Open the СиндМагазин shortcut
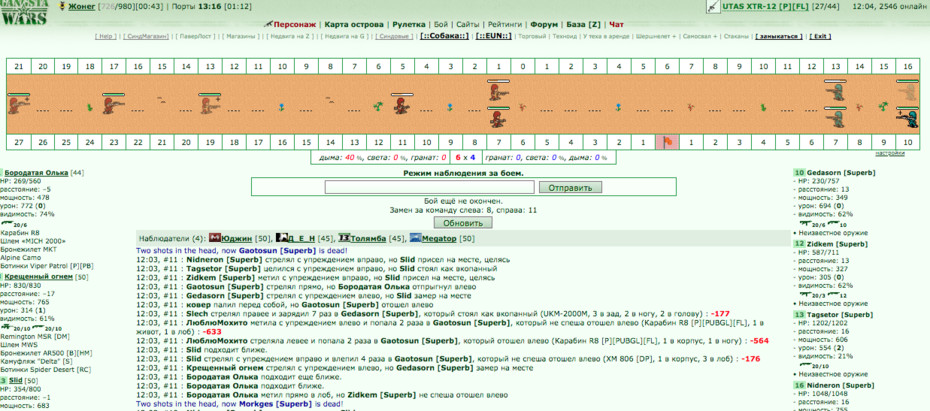Screen dimensions: 930x411 pos(146,36)
